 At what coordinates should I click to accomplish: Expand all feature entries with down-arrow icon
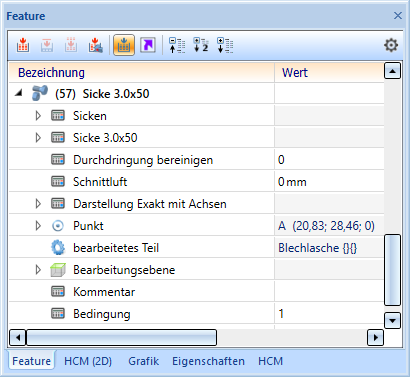tap(225, 45)
